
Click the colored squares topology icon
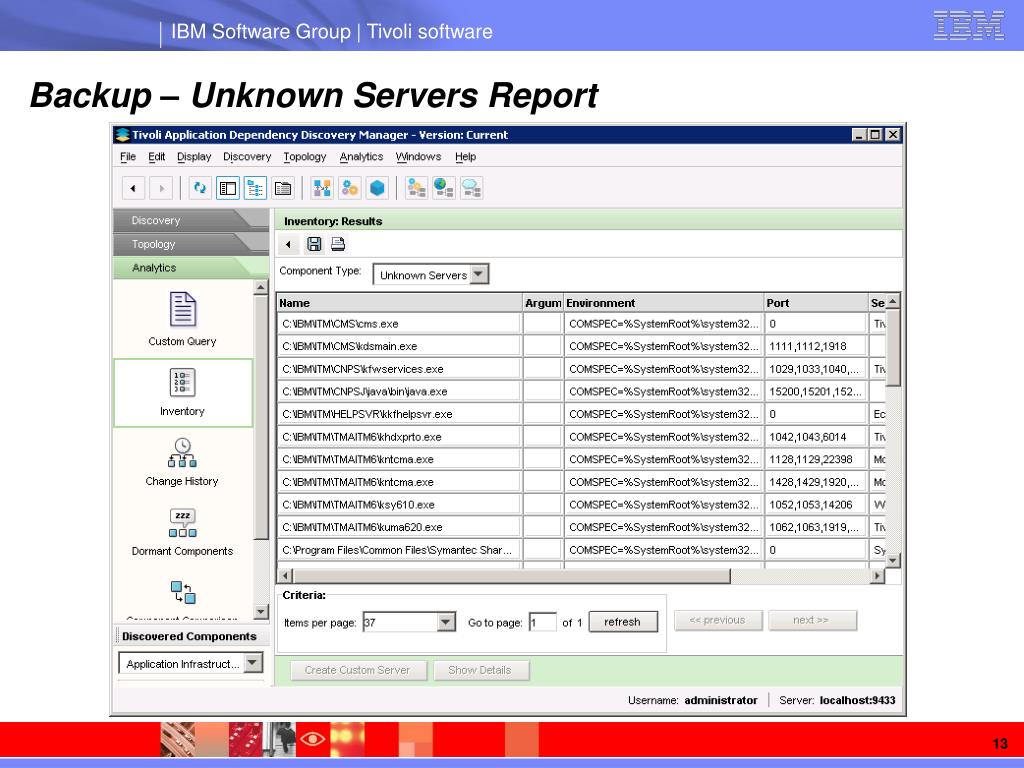(322, 188)
